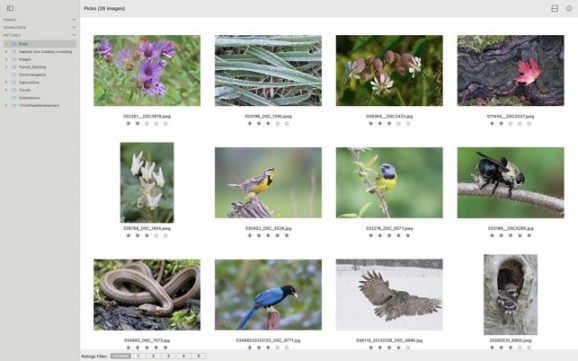Select rating filter segment 5

tap(198, 356)
